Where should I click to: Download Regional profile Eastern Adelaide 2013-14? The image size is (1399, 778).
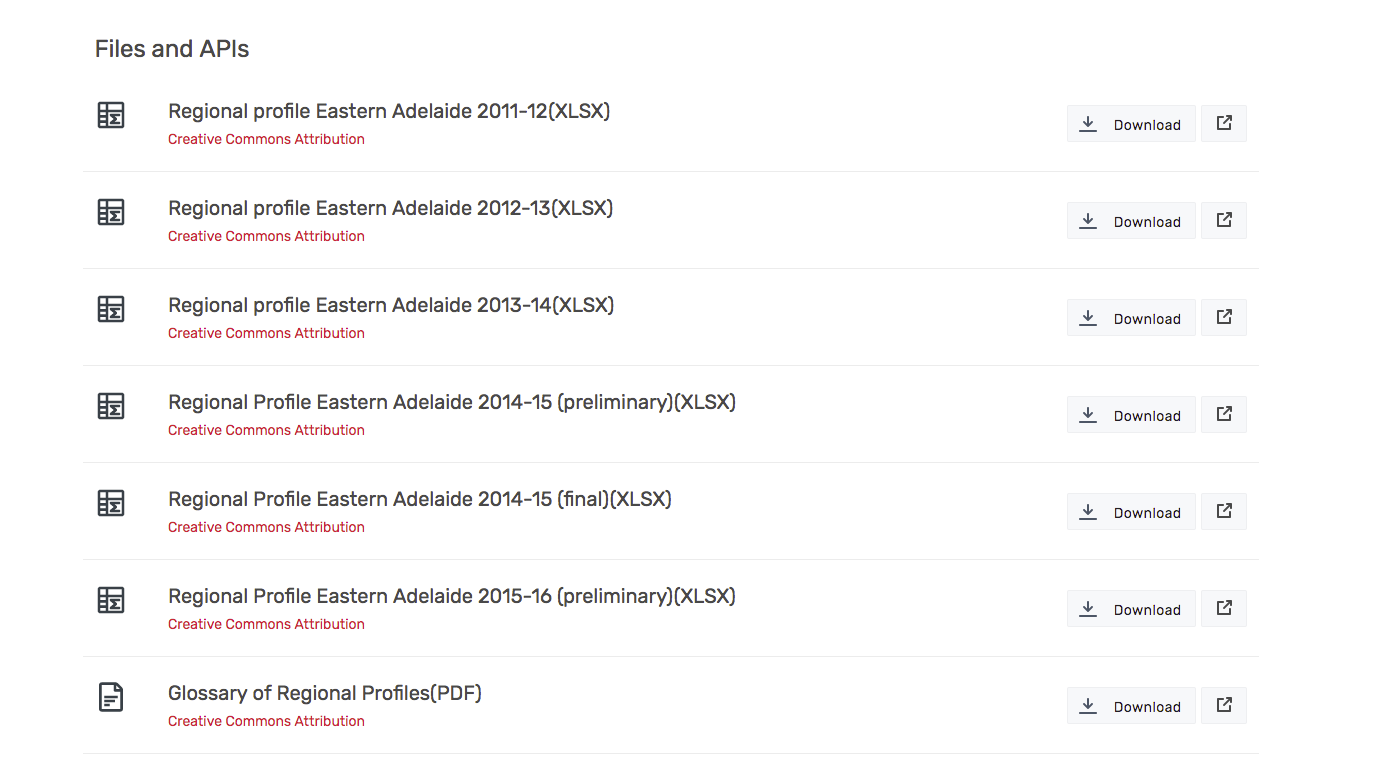[x=1131, y=318]
